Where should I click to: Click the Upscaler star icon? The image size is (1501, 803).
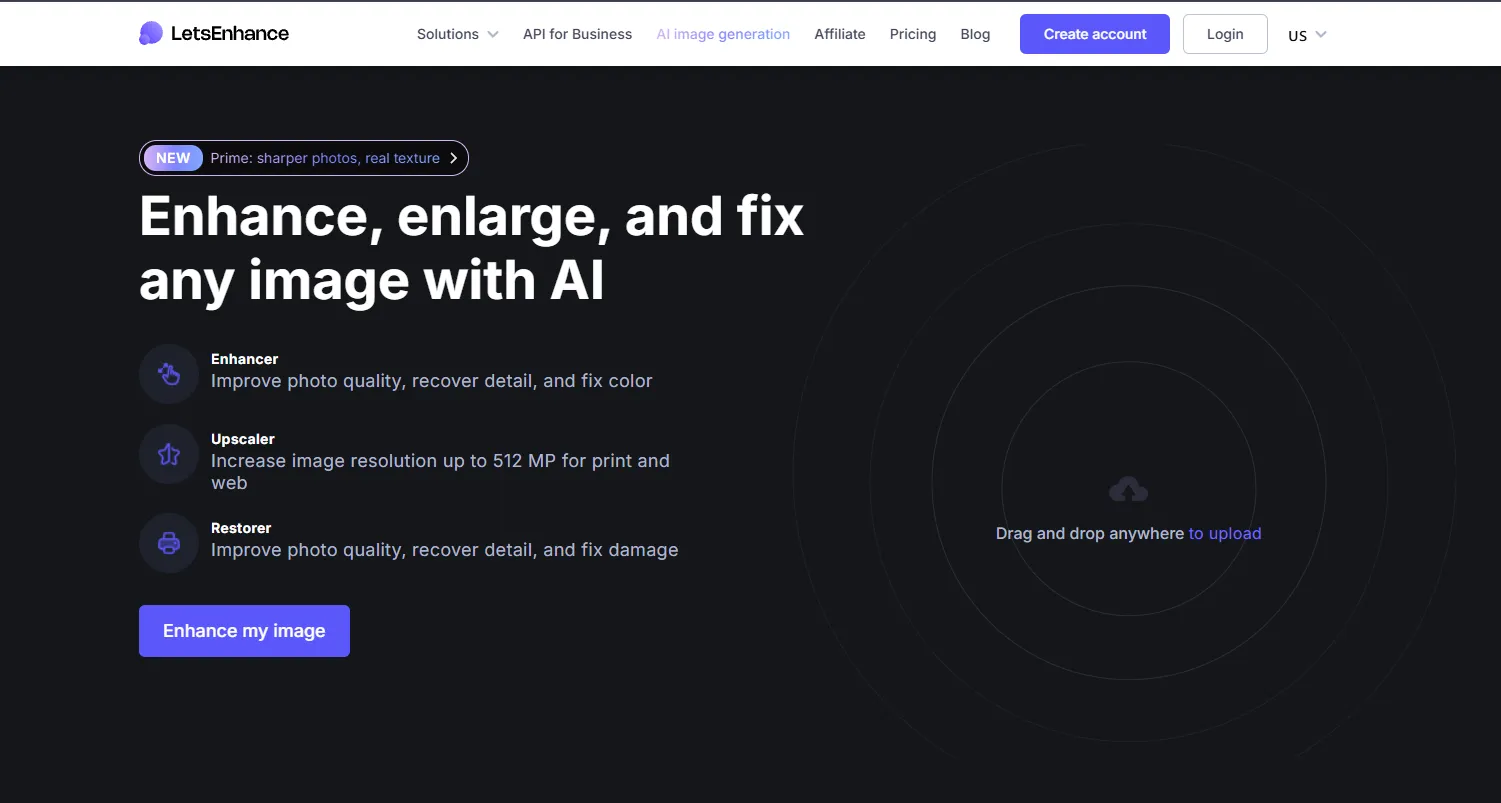169,454
